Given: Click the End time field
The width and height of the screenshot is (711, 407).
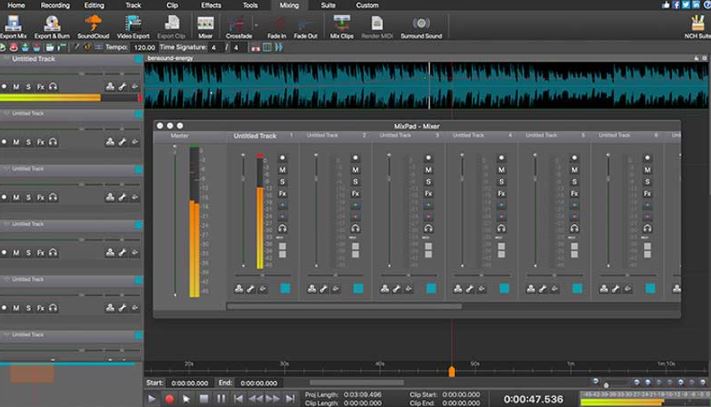Looking at the screenshot, I should 258,383.
